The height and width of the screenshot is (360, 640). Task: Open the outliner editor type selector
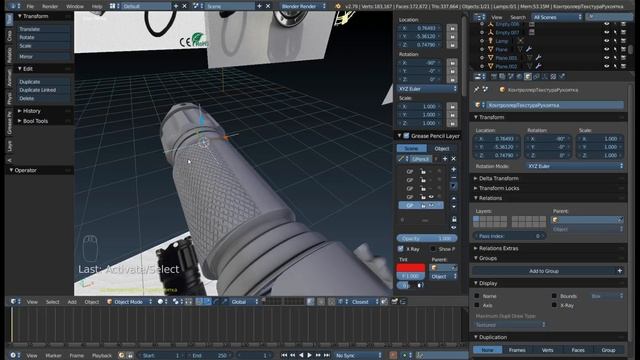479,17
